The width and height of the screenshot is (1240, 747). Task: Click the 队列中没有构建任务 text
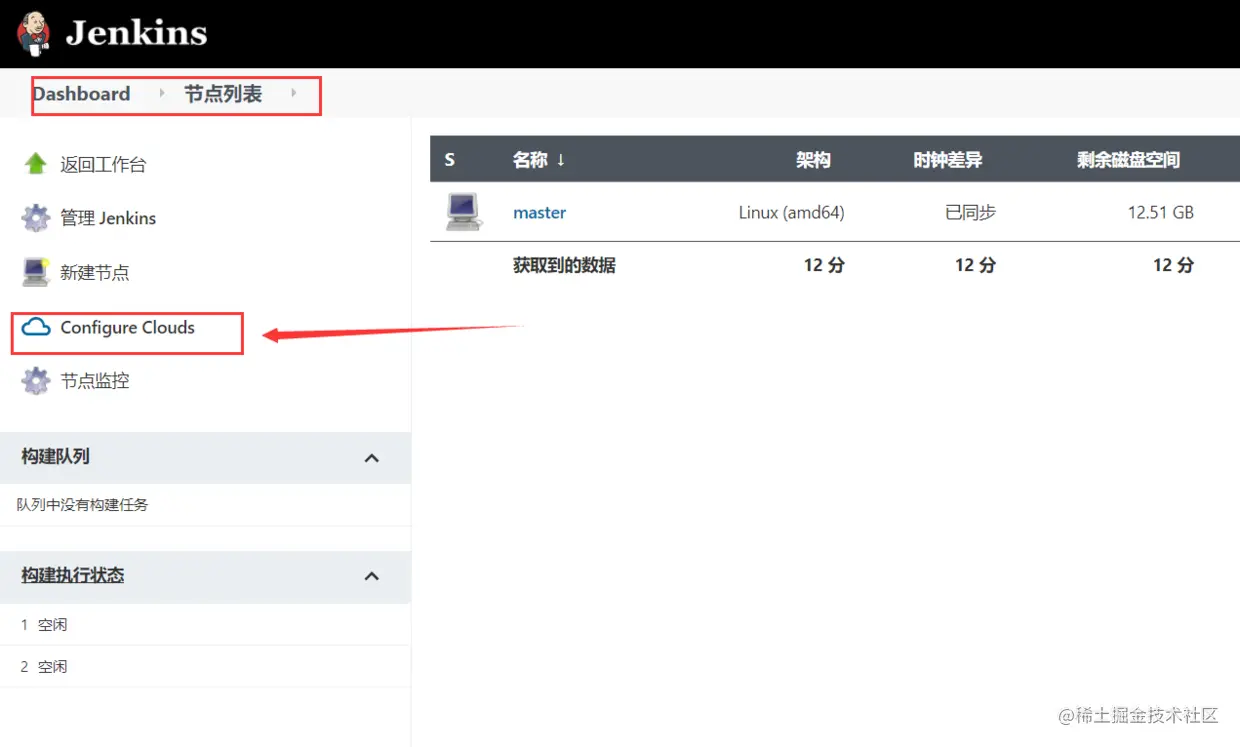(x=82, y=505)
